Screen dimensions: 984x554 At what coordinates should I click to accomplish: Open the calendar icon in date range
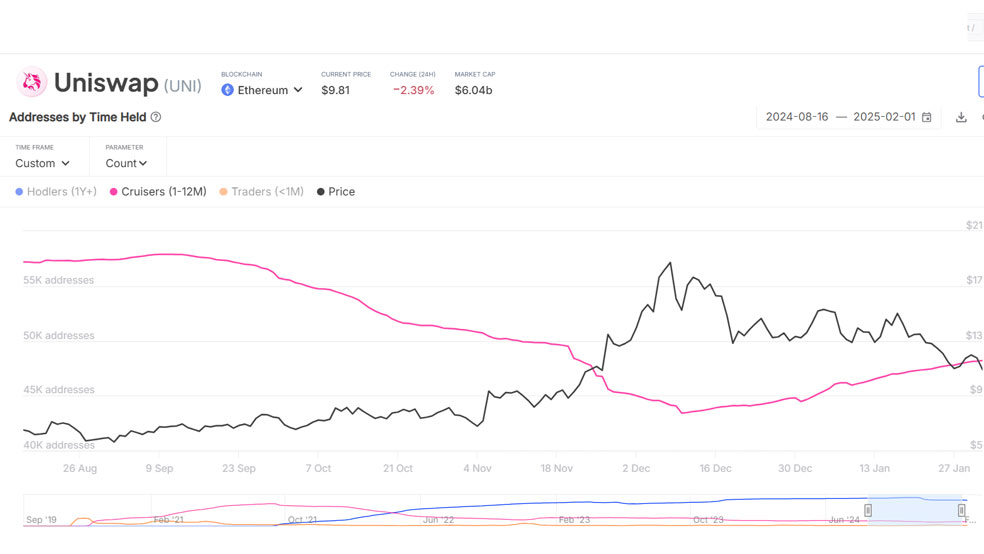click(x=926, y=117)
